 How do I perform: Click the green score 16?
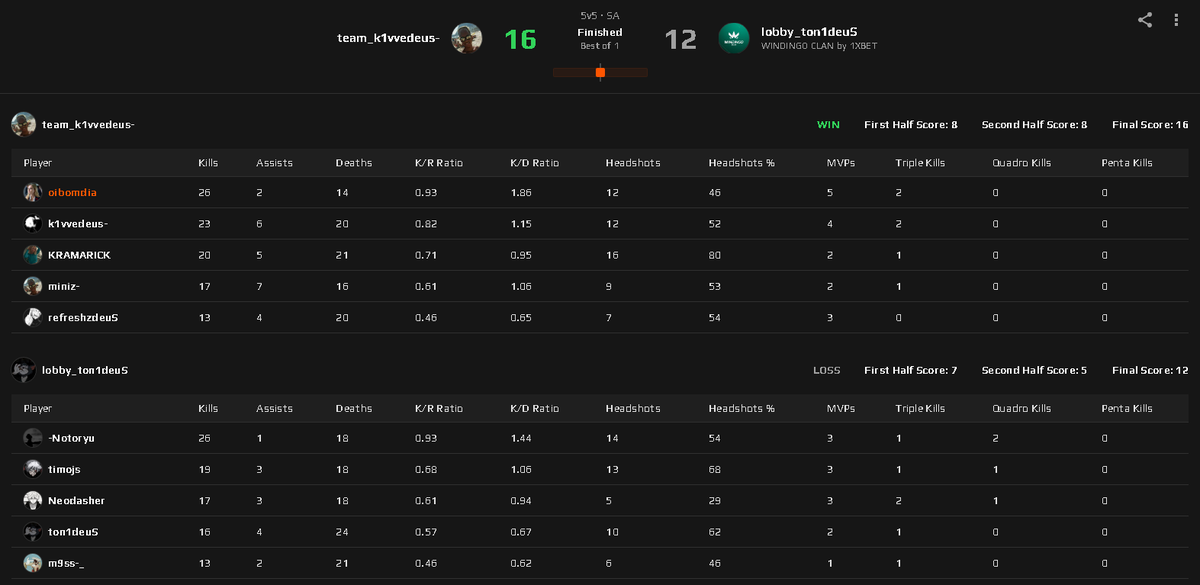(520, 39)
